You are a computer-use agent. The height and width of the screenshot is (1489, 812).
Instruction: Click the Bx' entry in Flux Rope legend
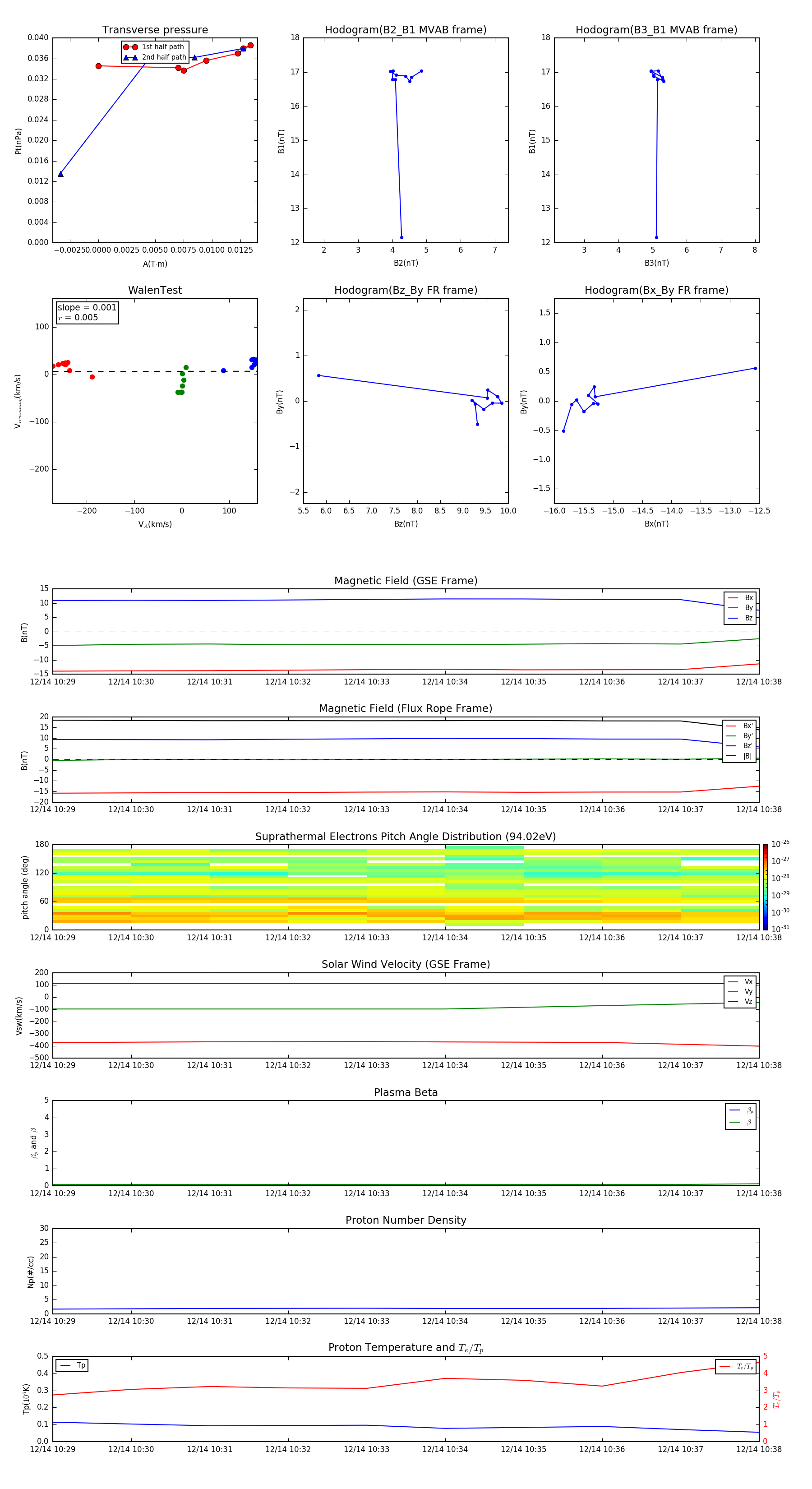pos(739,726)
